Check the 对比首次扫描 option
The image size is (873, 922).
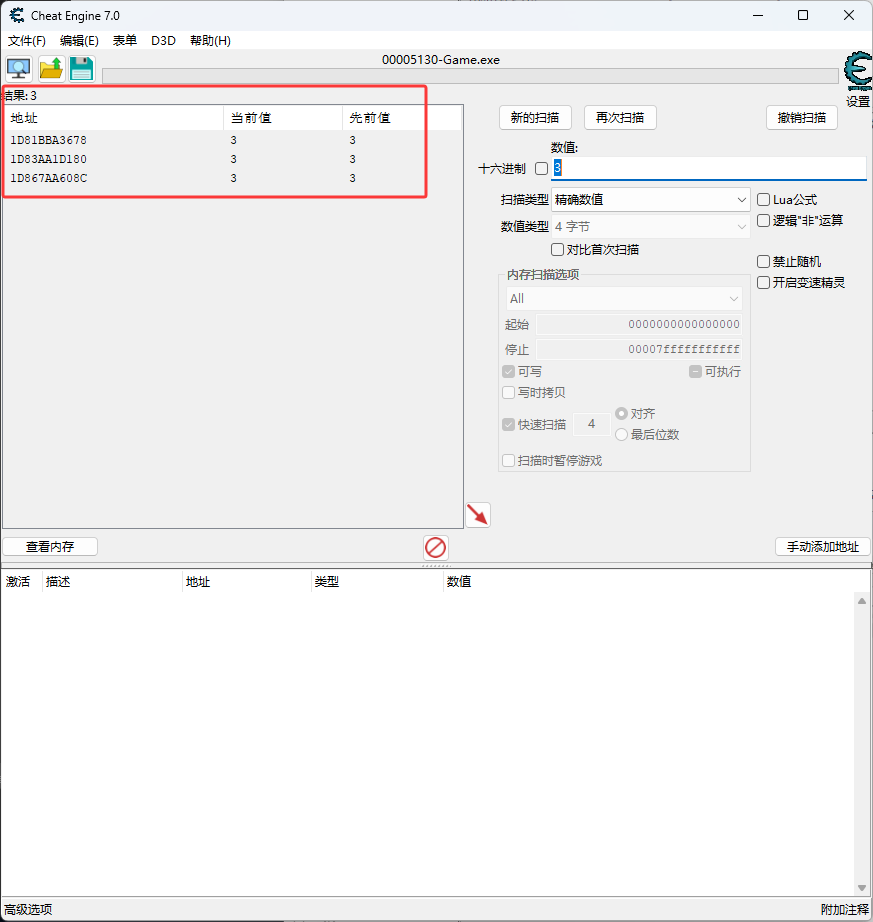tap(557, 250)
